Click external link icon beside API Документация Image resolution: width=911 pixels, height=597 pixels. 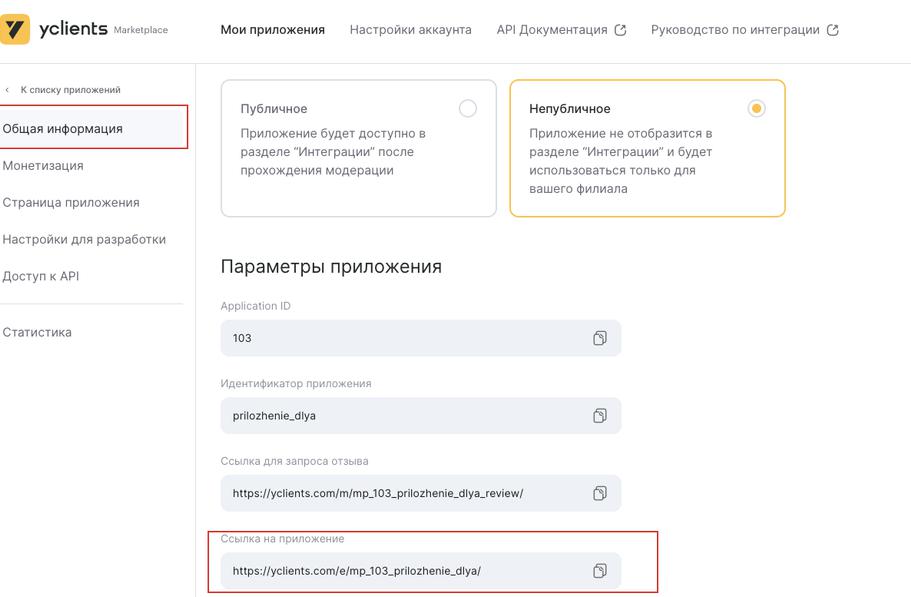(620, 30)
